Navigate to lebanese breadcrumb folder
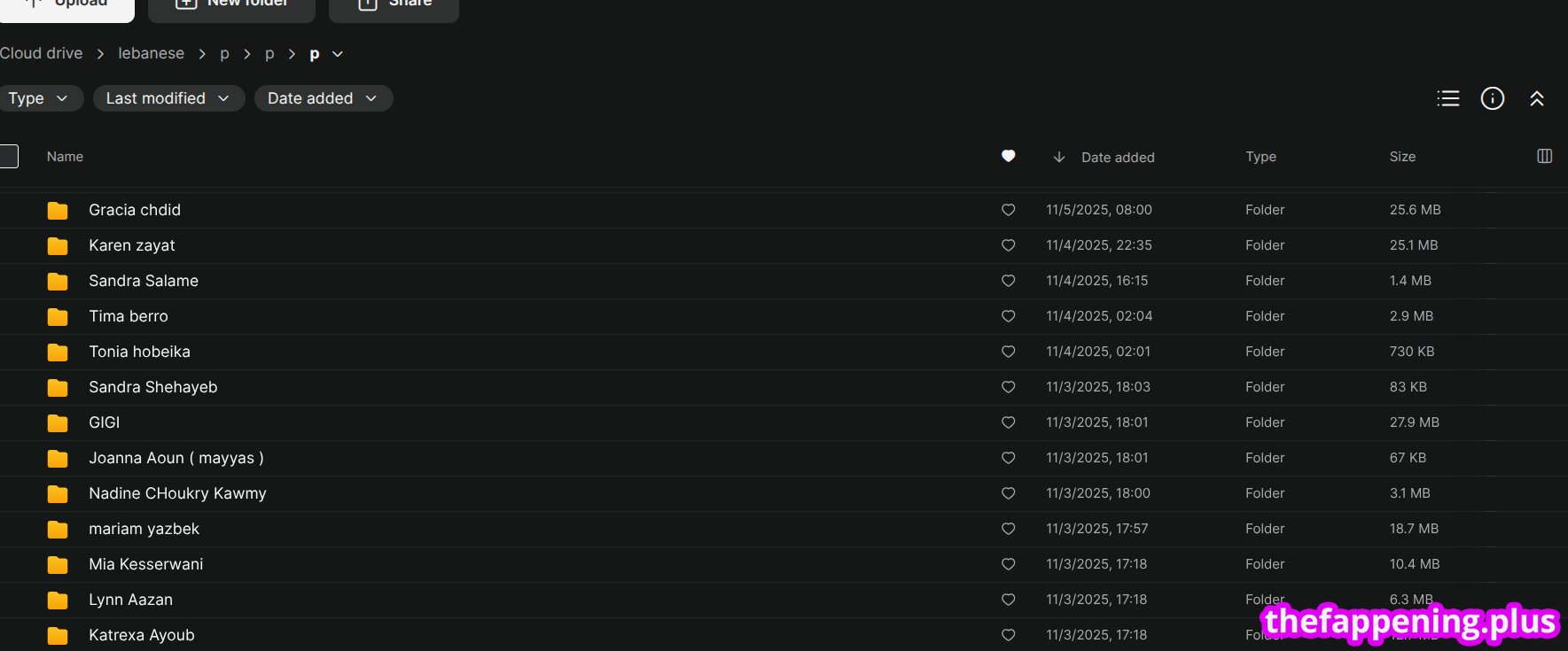 pos(152,53)
